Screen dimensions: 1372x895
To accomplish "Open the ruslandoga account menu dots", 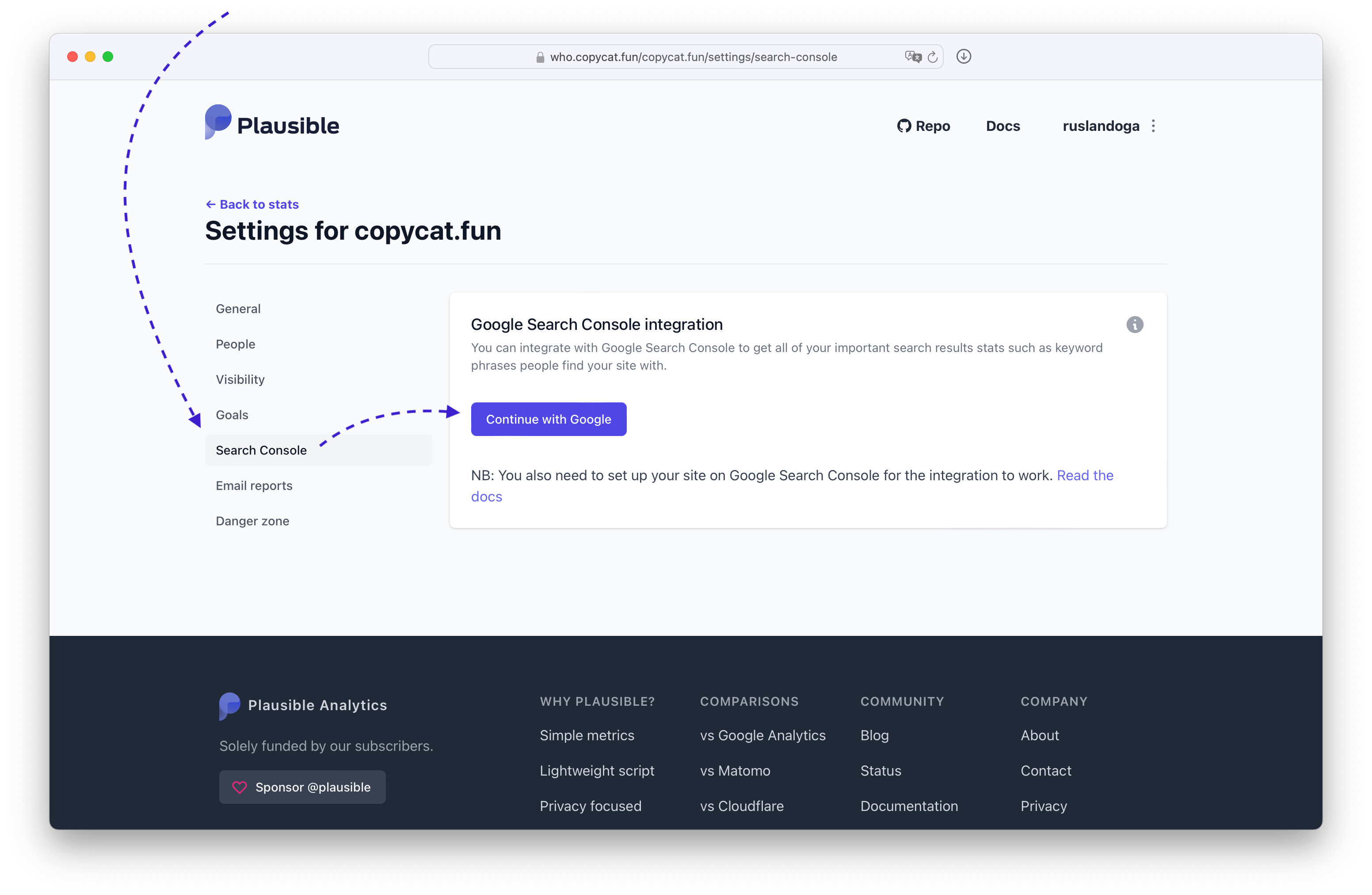I will 1153,126.
